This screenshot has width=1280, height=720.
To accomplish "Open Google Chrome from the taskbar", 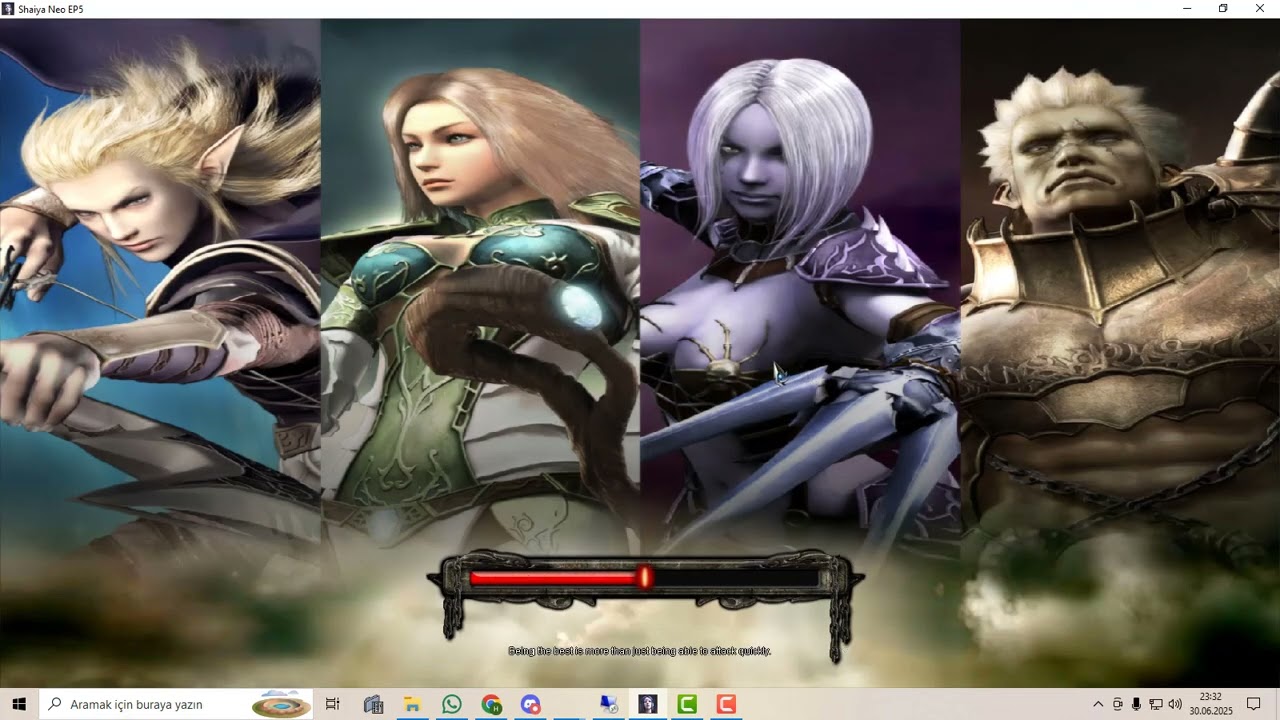I will pyautogui.click(x=491, y=704).
